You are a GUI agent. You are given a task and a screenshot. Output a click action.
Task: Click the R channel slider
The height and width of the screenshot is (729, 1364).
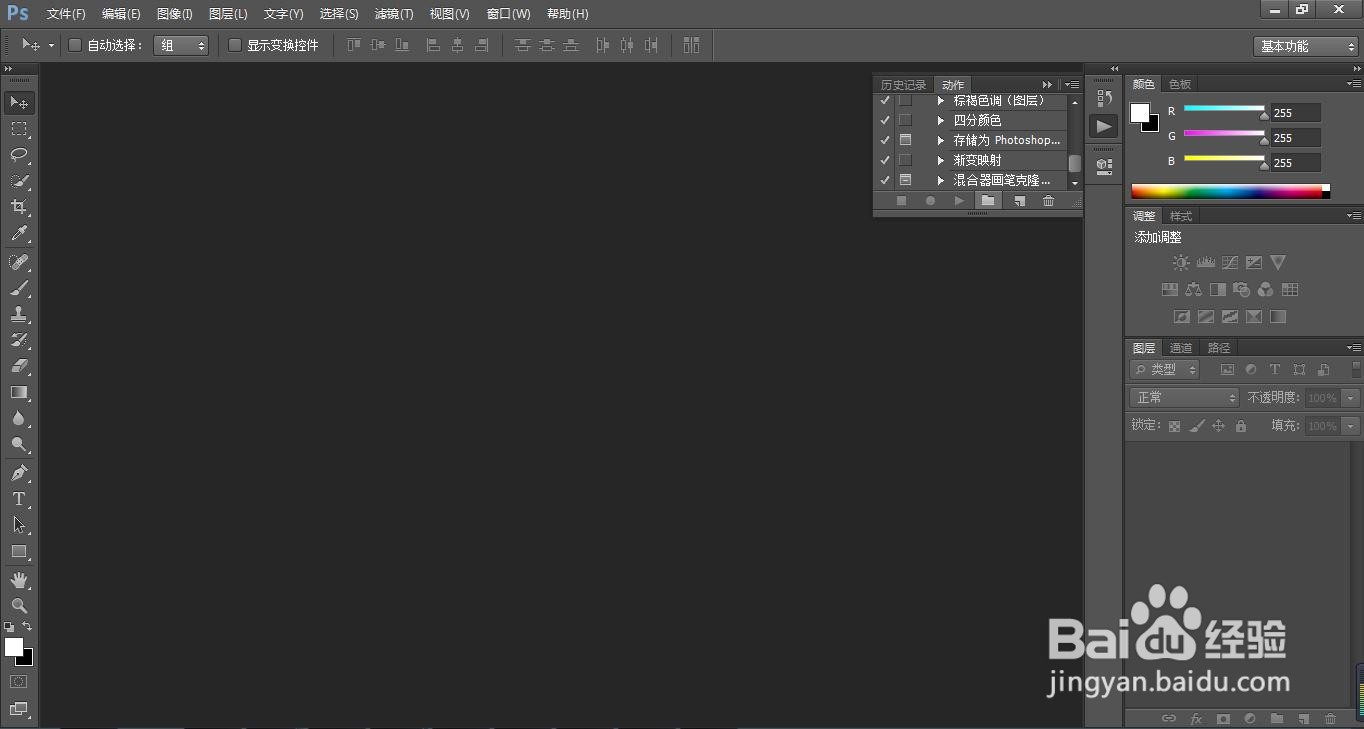coord(1224,109)
